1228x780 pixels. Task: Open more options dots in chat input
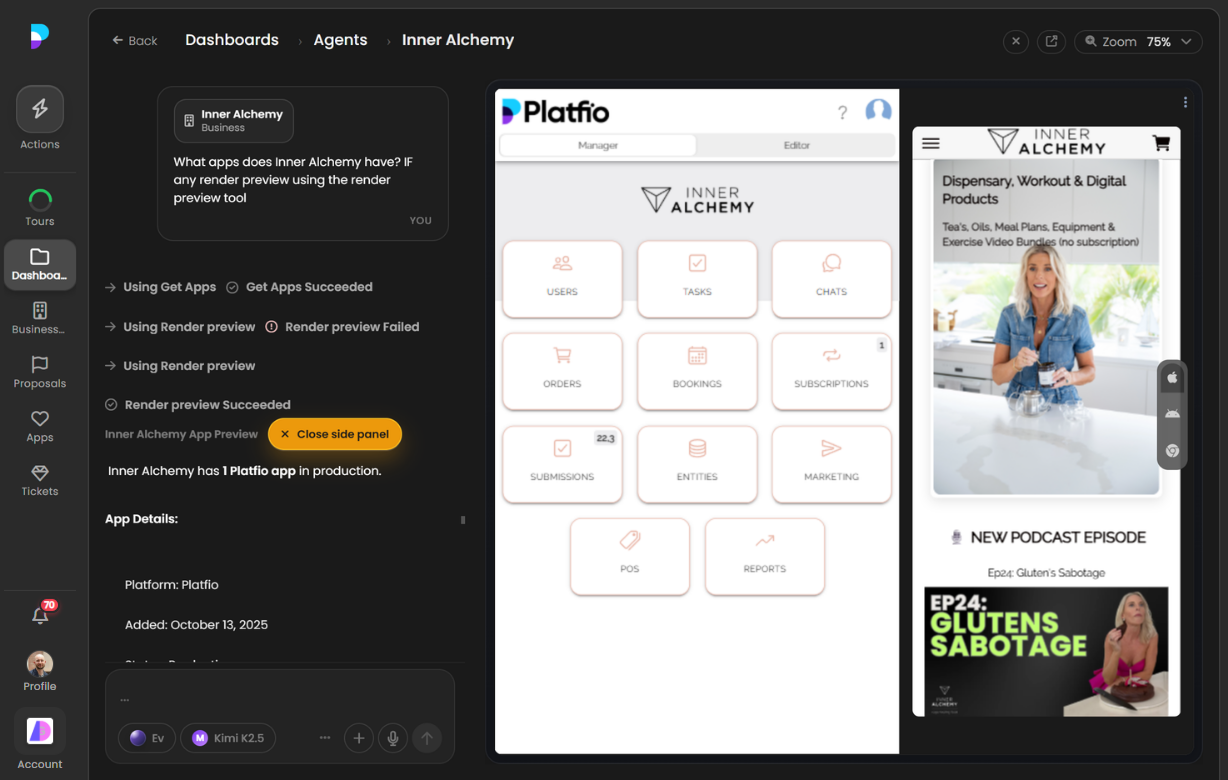325,738
